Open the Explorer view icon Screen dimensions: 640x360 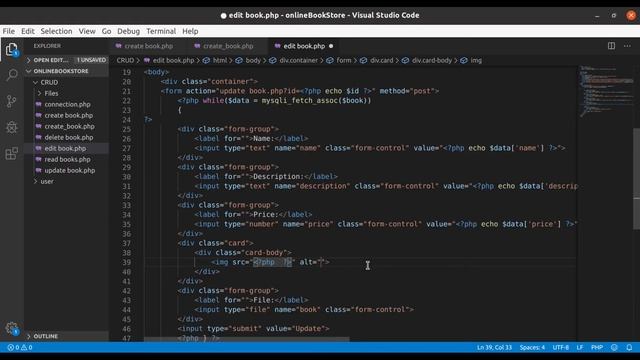[12, 50]
